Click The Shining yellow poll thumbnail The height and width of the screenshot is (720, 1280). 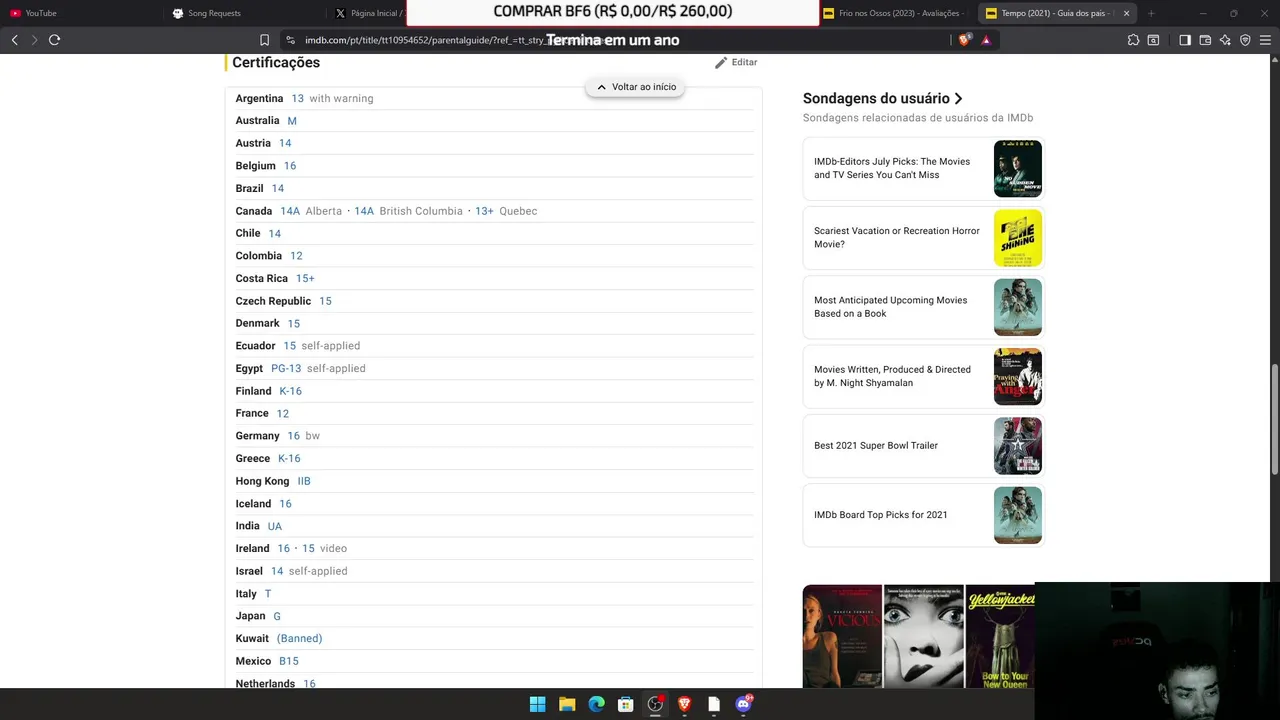[x=1018, y=238]
